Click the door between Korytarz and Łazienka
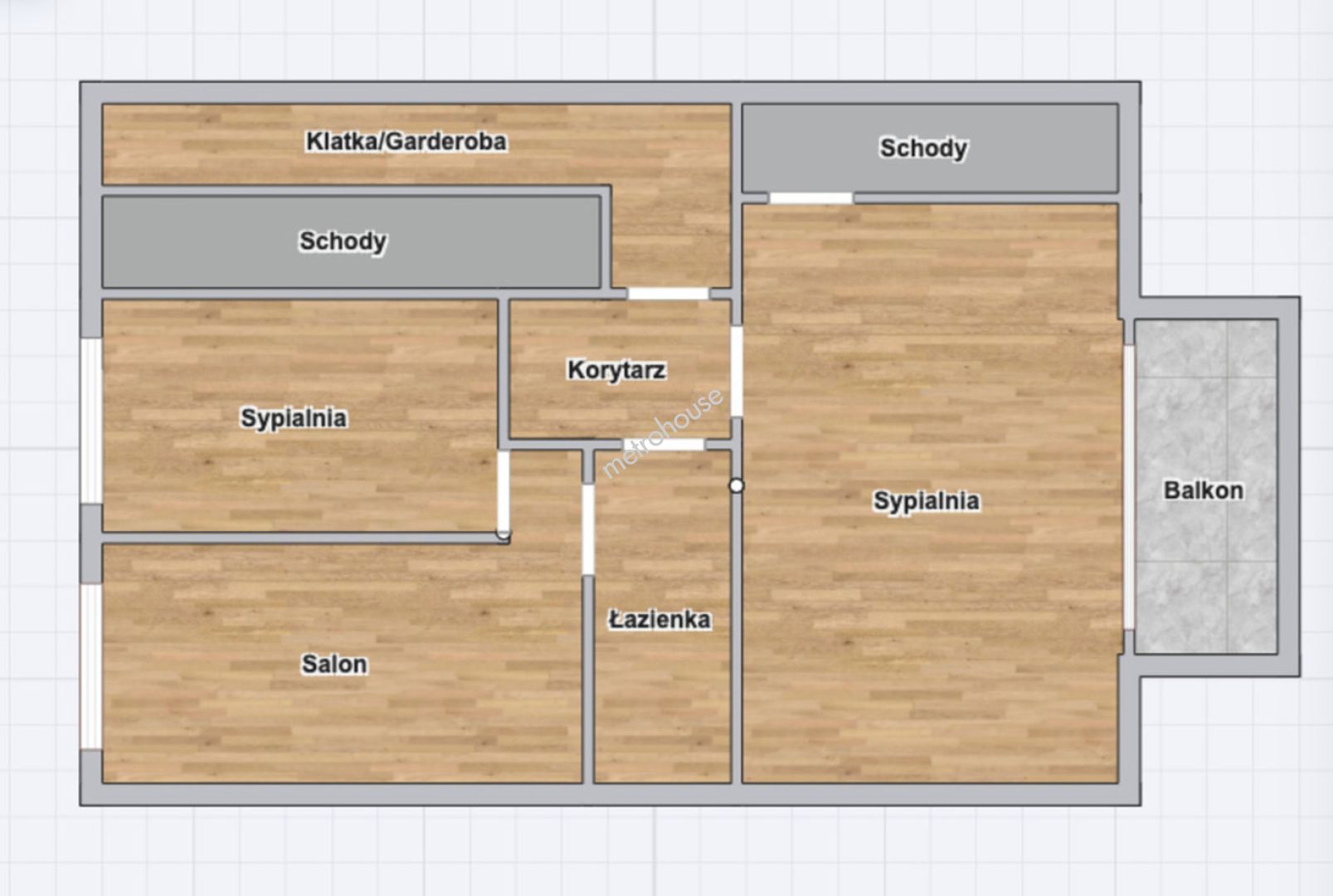This screenshot has width=1333, height=896. click(664, 445)
